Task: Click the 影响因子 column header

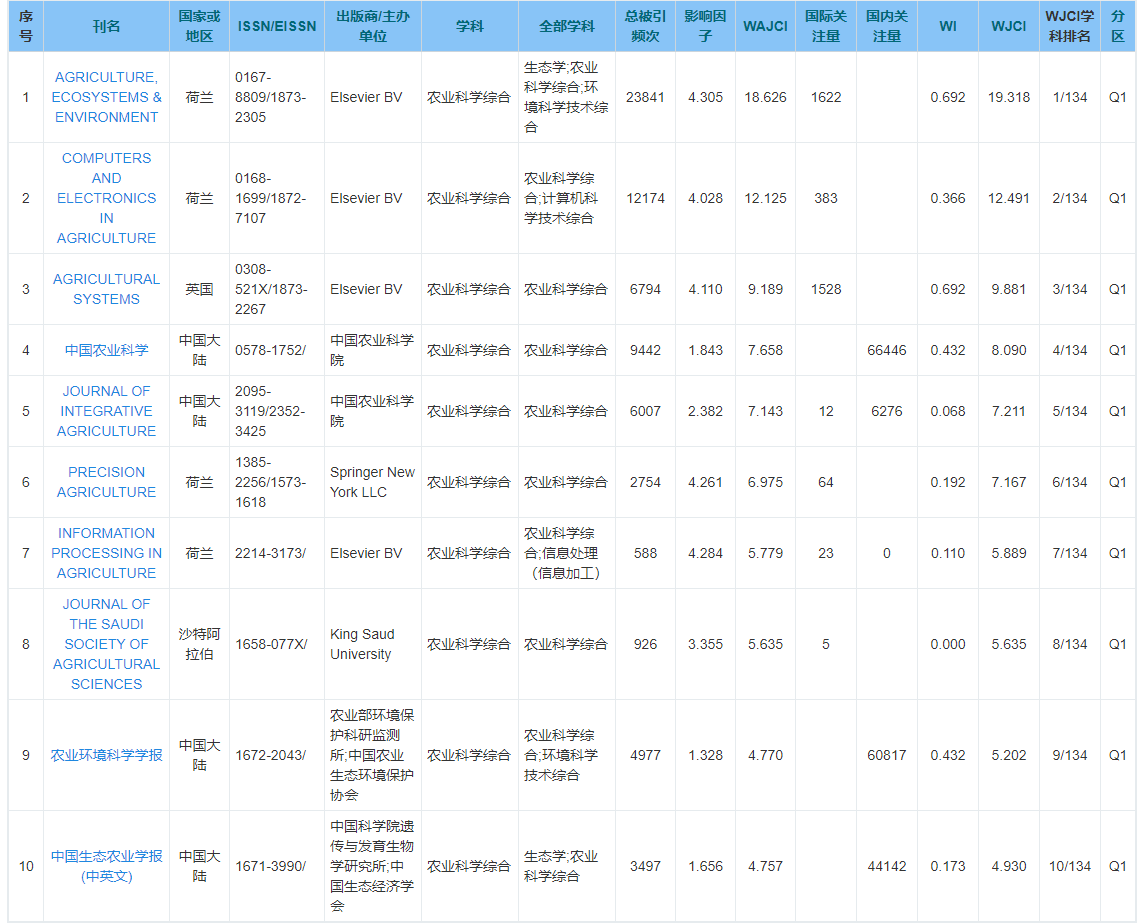Action: (x=705, y=26)
